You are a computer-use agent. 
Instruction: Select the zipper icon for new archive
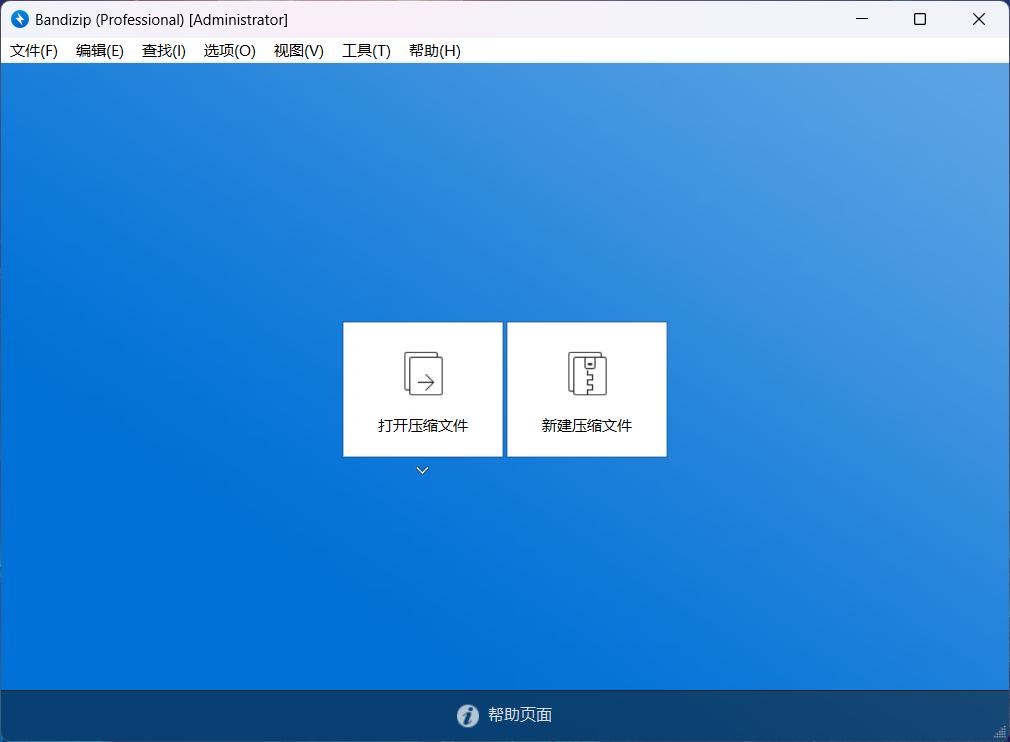click(586, 373)
